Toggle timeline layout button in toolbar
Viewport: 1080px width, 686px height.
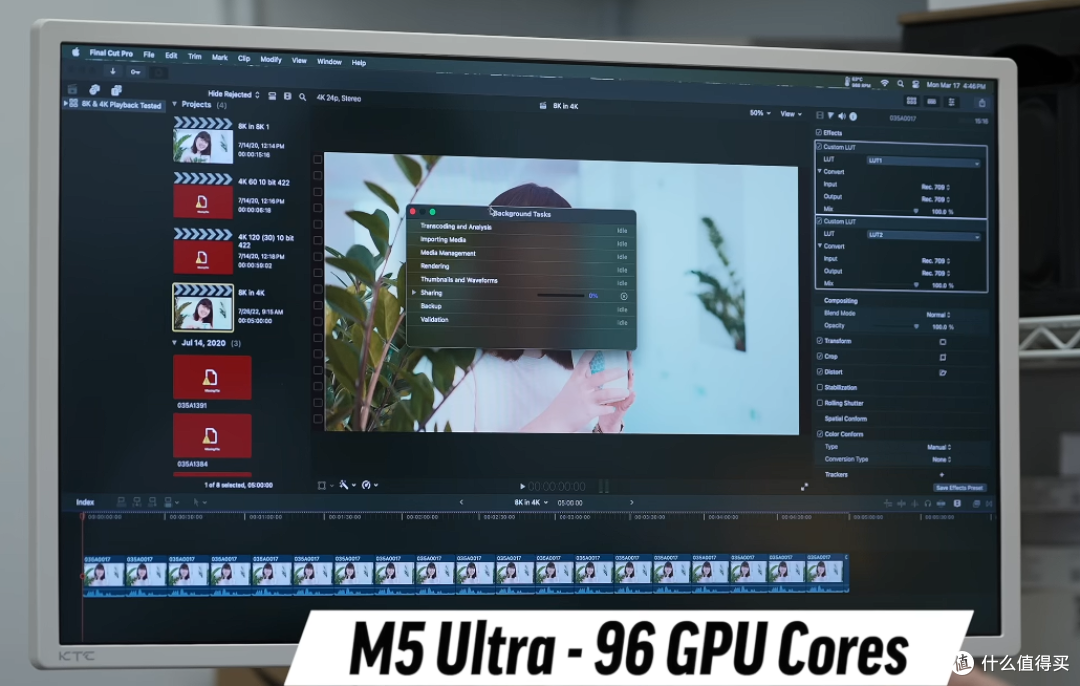tap(931, 101)
